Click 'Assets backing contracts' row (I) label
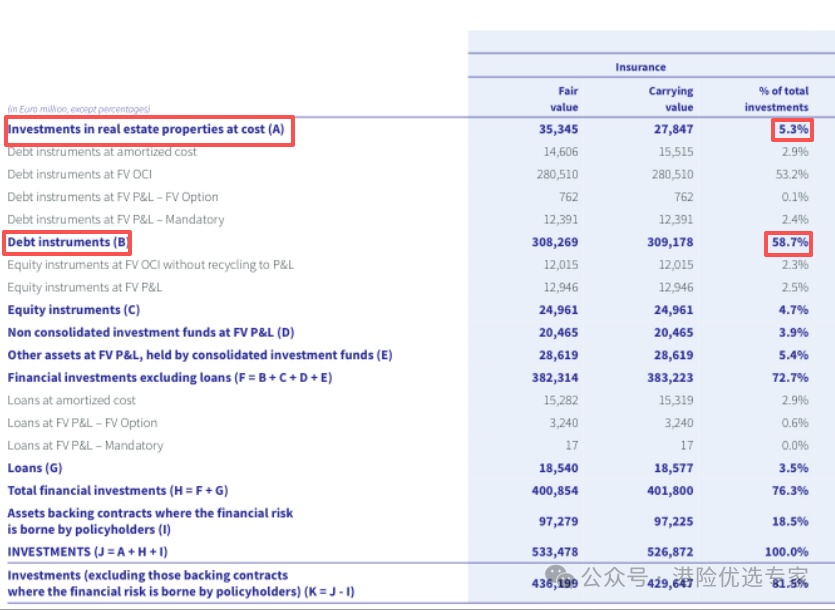835x610 pixels. click(150, 521)
